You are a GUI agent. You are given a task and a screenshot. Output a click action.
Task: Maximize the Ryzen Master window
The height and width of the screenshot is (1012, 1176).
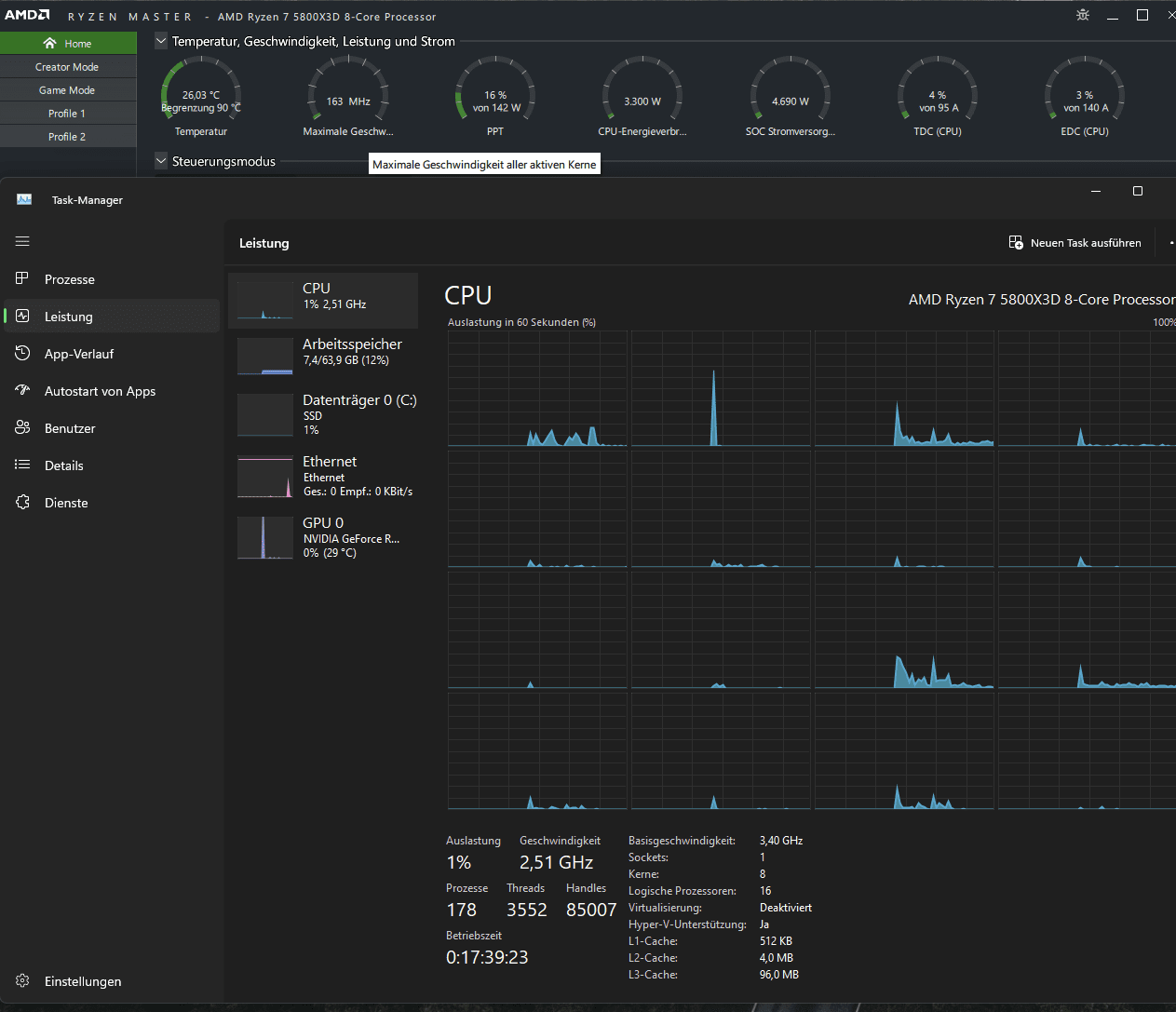(1142, 15)
